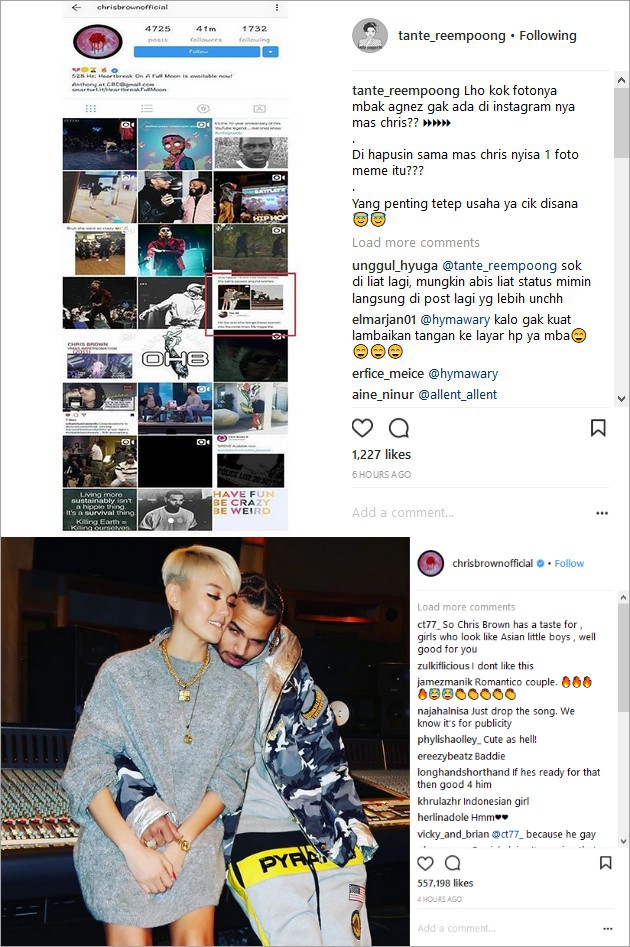The width and height of the screenshot is (630, 947).
Task: Follow chrisbrownofficial via blue Follow link
Action: pos(569,563)
